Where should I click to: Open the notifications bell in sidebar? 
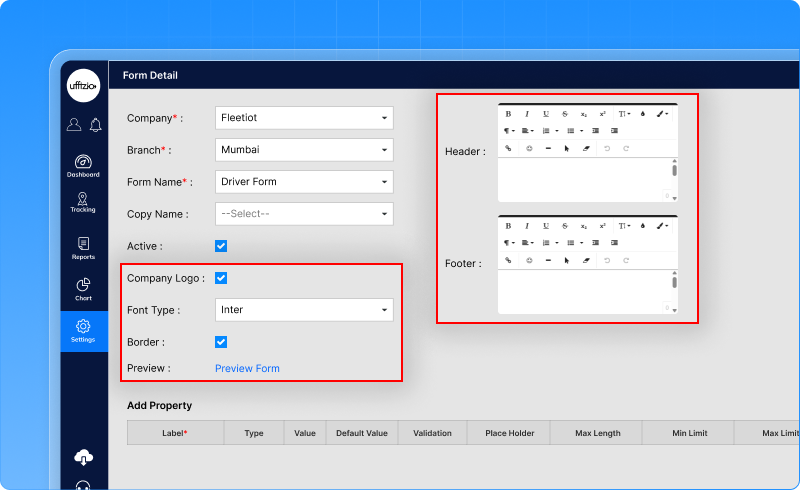[x=95, y=125]
